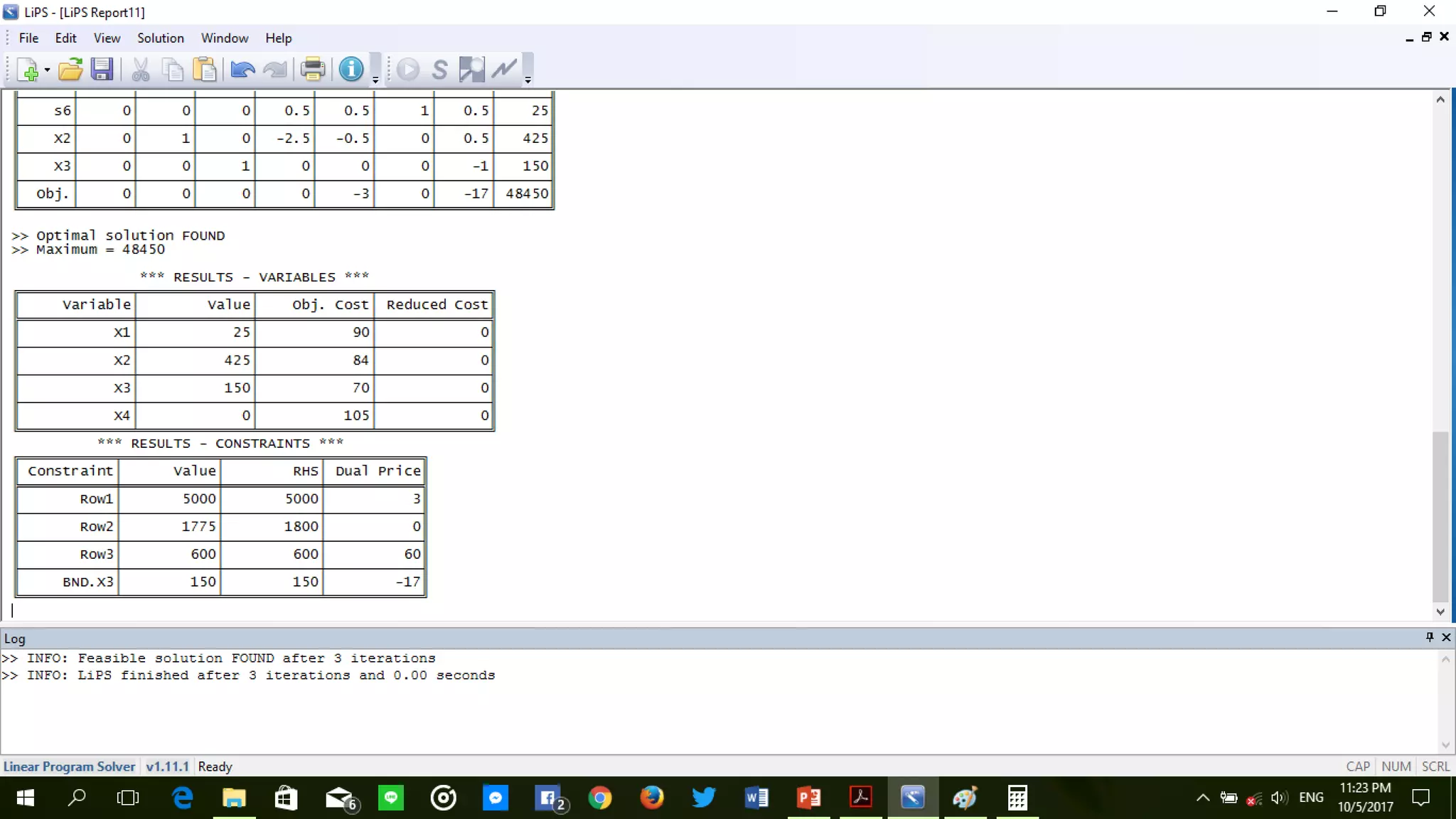This screenshot has width=1456, height=819.
Task: Open the first toolbar overflow options arrow
Action: coord(375,80)
